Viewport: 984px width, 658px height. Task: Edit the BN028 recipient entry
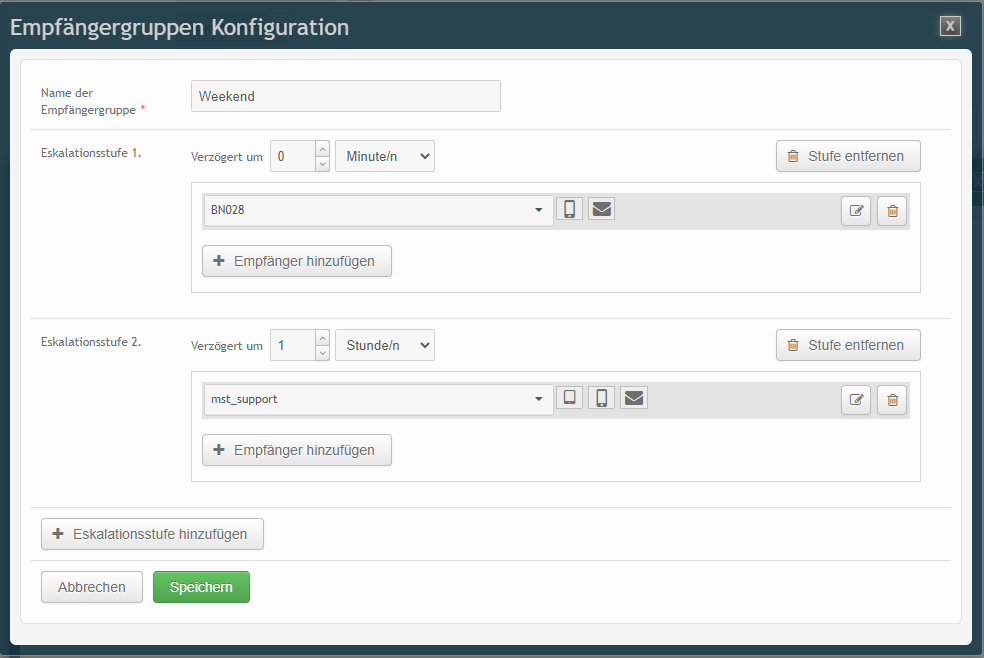(856, 211)
